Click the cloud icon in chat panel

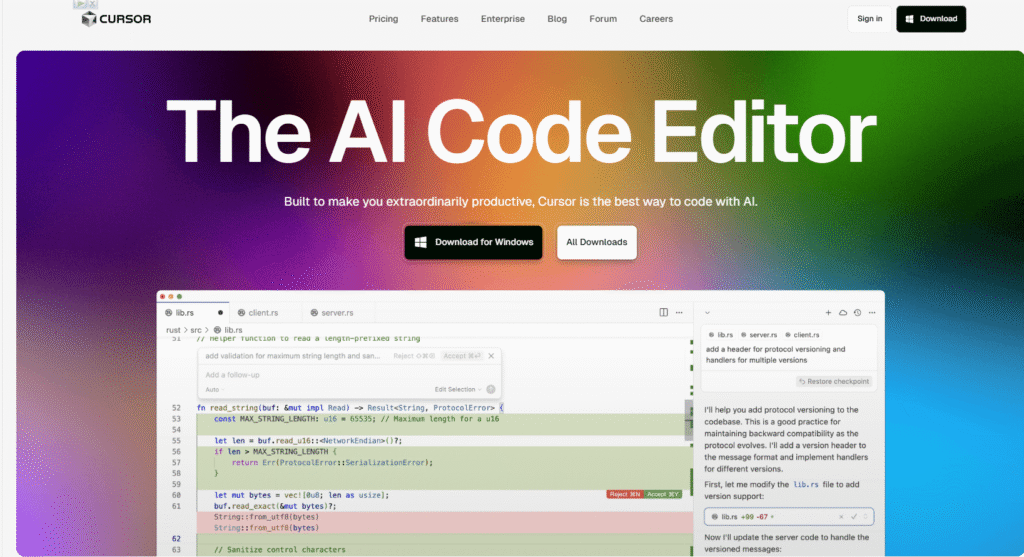(x=843, y=312)
